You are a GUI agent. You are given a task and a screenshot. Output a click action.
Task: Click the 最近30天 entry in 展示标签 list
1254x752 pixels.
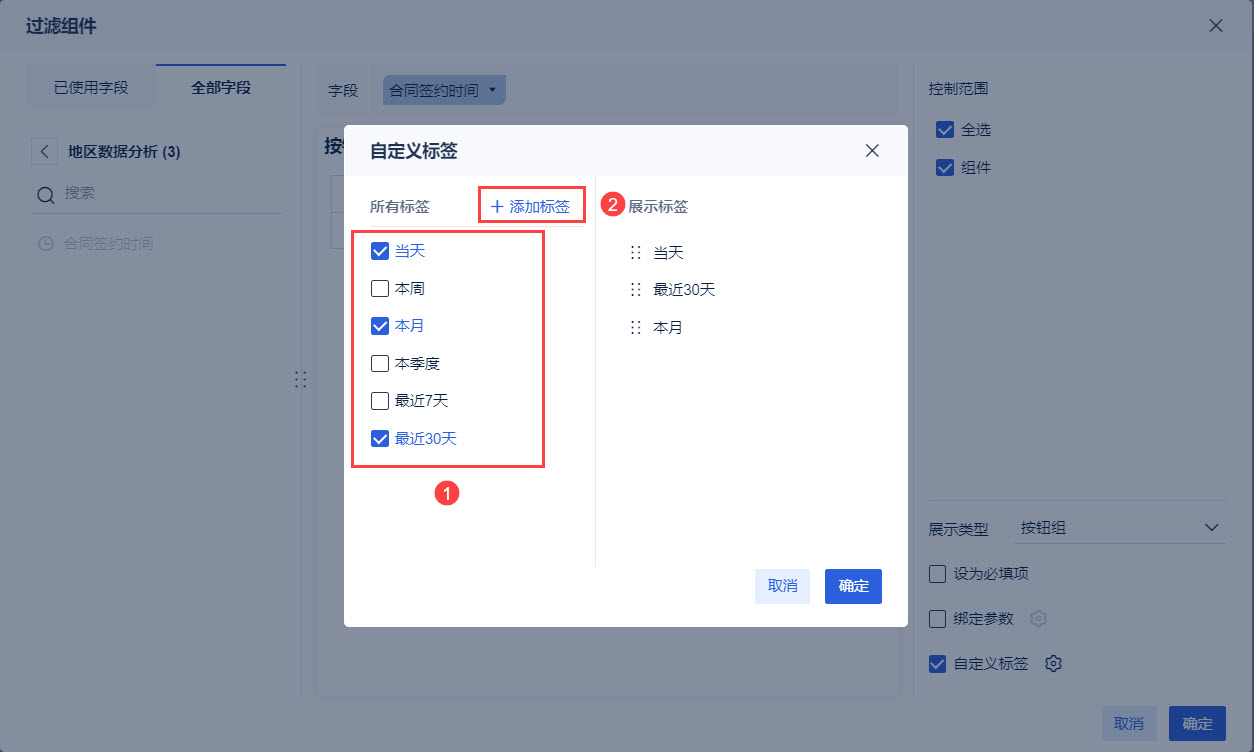pos(684,290)
